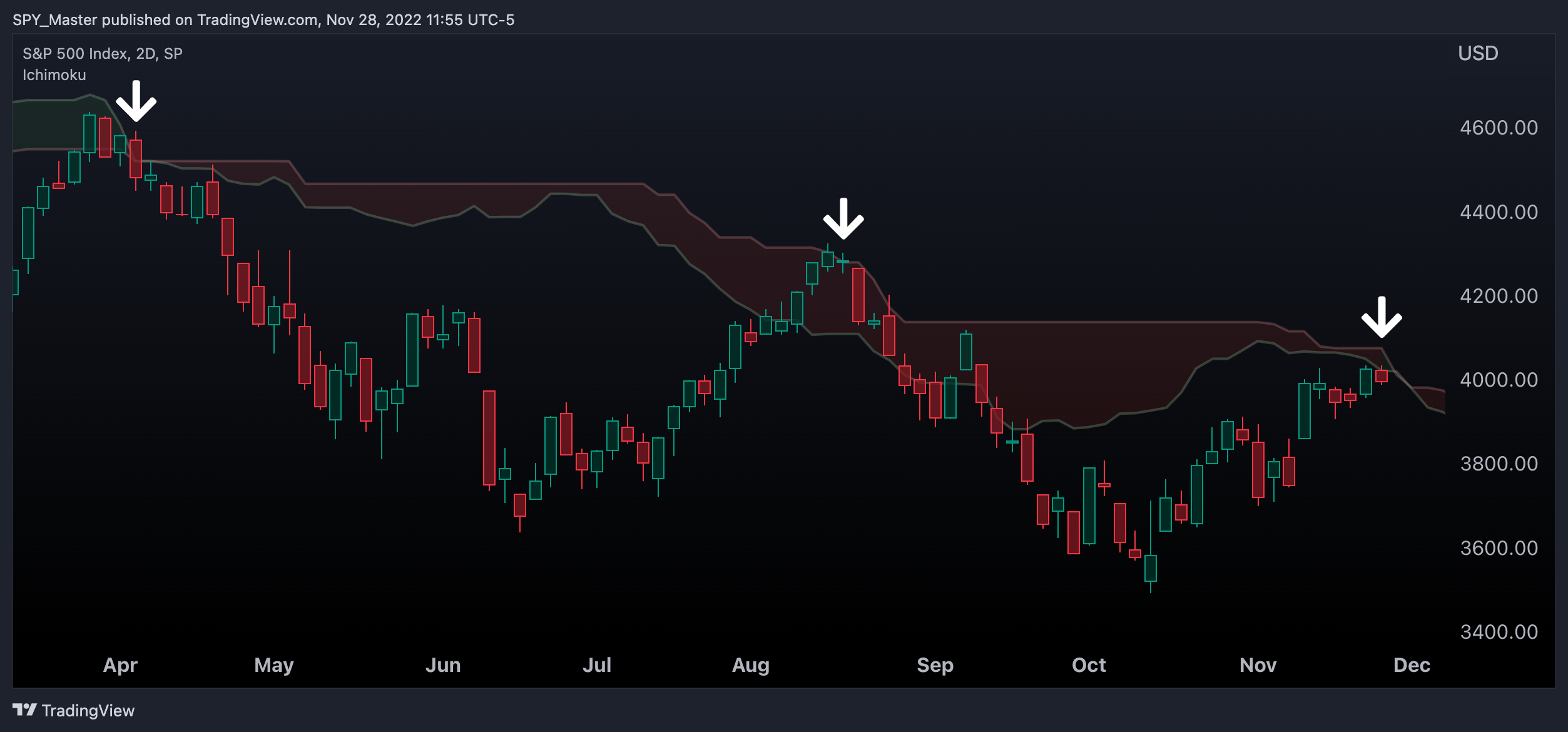
Task: Click the Jul label on time axis
Action: 597,665
